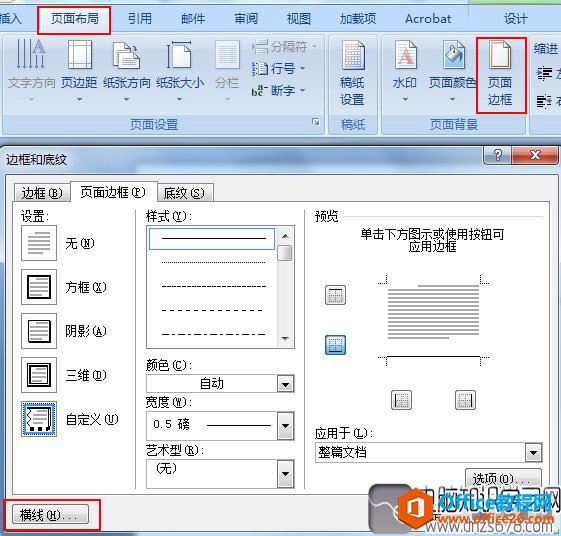Switch to the 页面布局 ribbon tab
561x536 pixels.
pyautogui.click(x=74, y=19)
